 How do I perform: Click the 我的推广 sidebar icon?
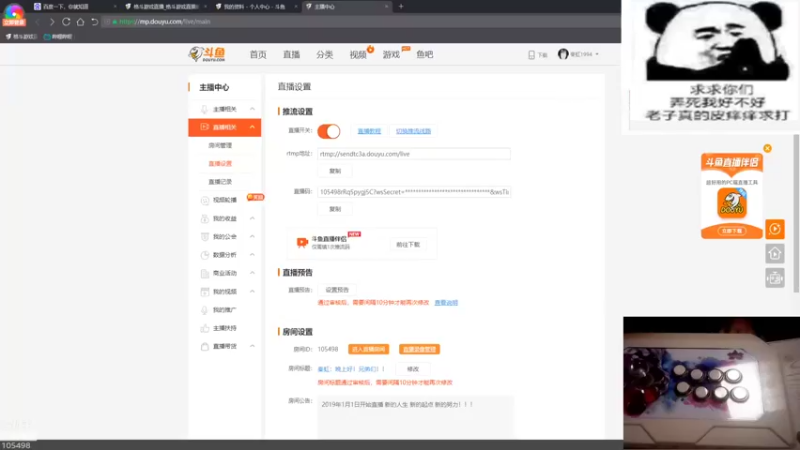[x=205, y=310]
